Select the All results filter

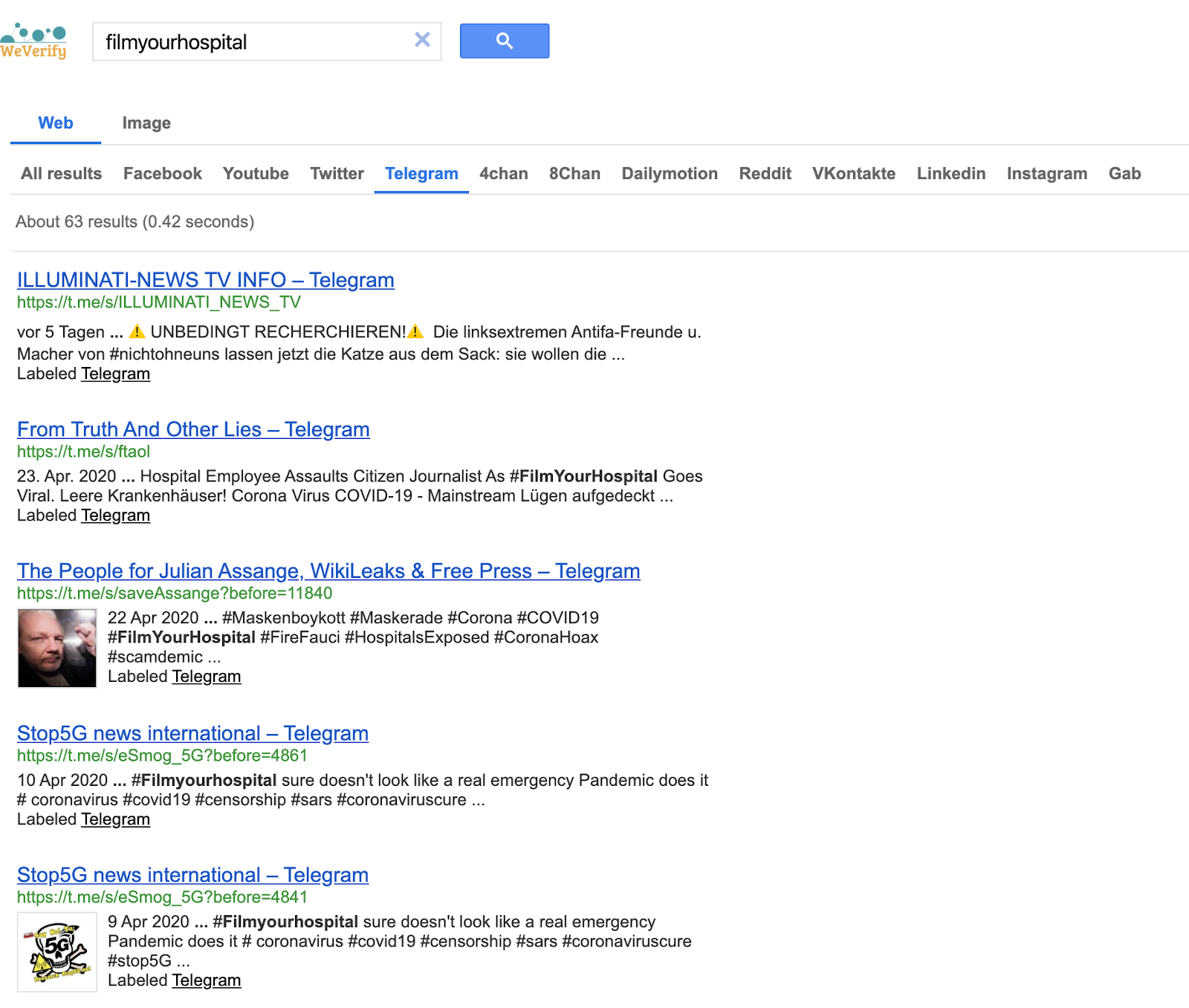pos(62,174)
